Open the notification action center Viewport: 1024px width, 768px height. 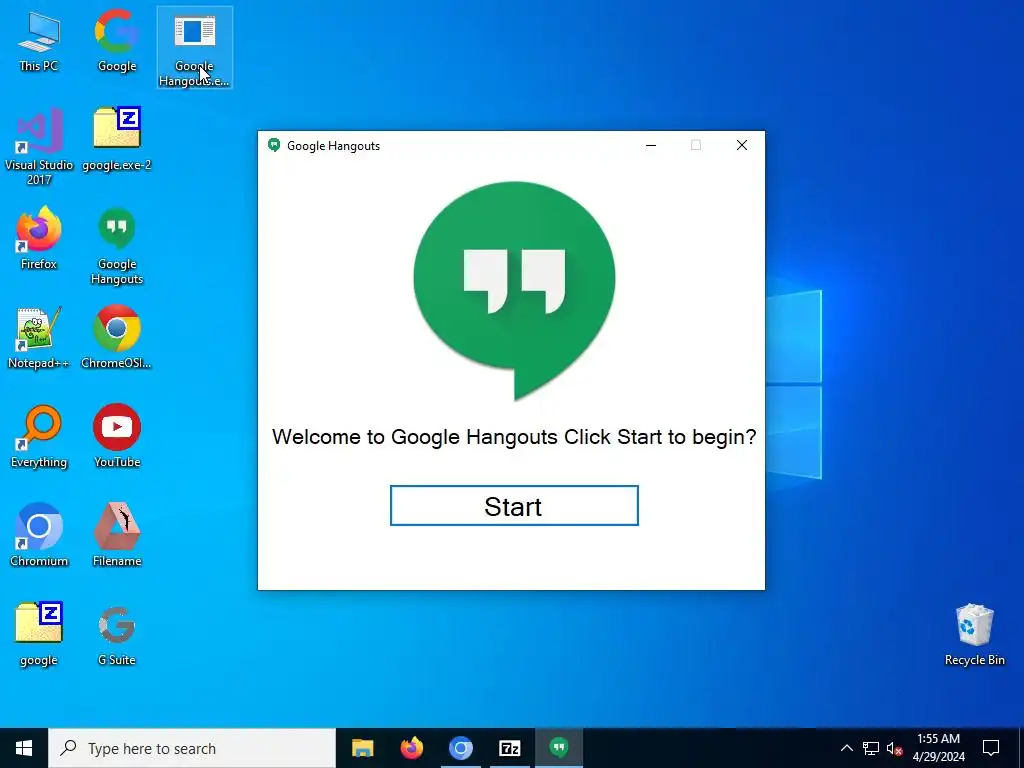pyautogui.click(x=991, y=748)
